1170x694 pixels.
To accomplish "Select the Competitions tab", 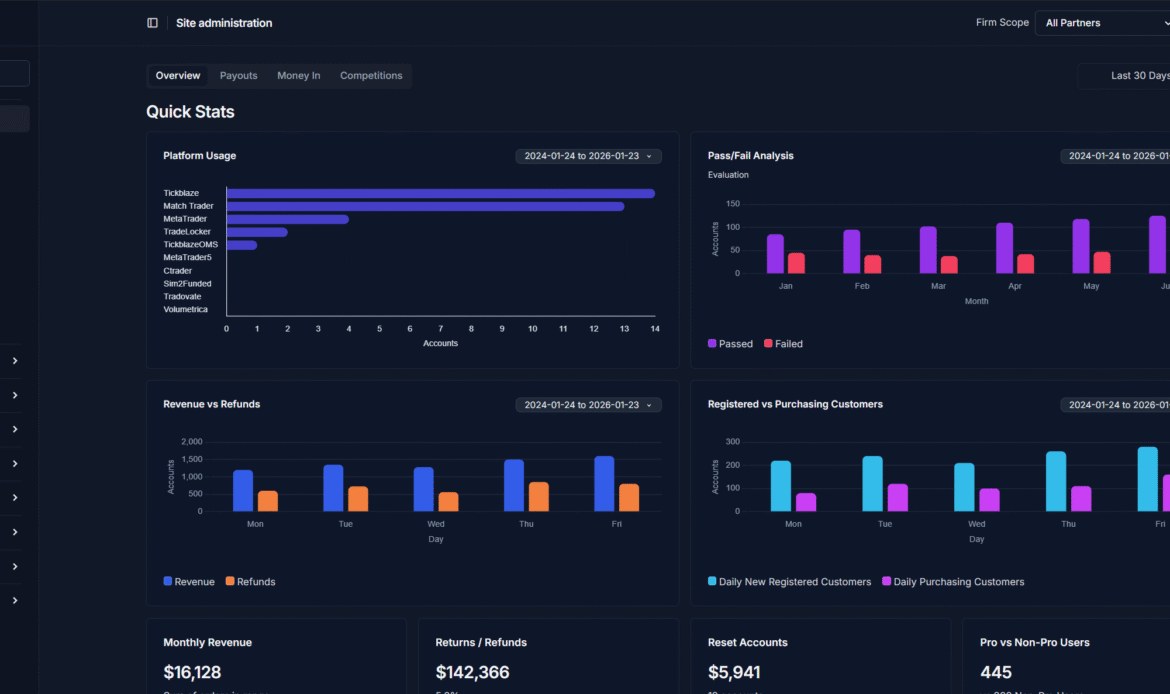I will point(371,76).
